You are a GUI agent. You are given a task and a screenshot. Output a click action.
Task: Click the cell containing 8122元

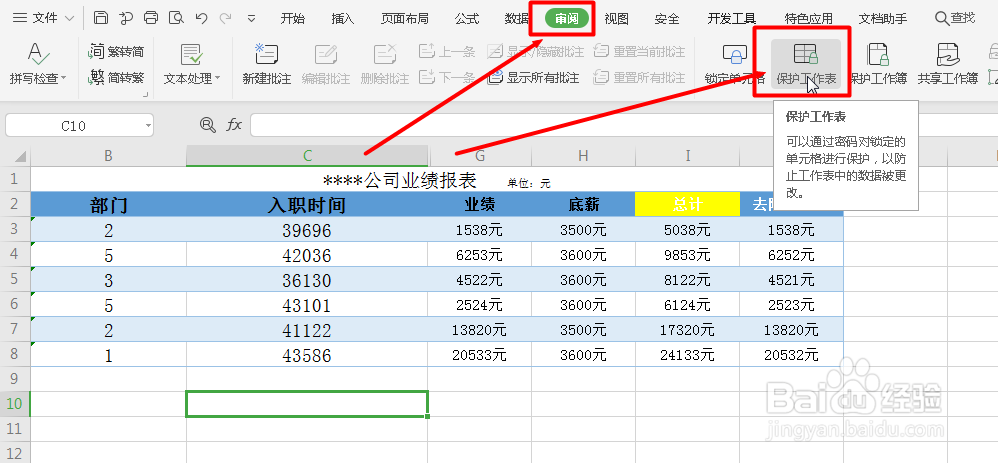click(x=687, y=280)
